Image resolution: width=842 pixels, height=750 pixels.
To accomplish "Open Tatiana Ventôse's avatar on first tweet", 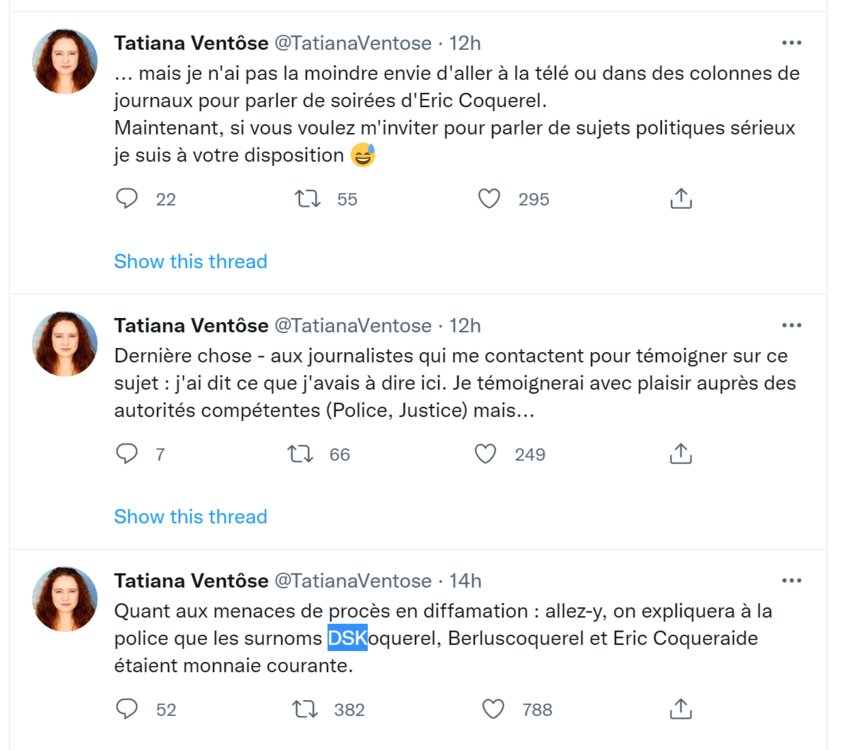I will point(66,61).
